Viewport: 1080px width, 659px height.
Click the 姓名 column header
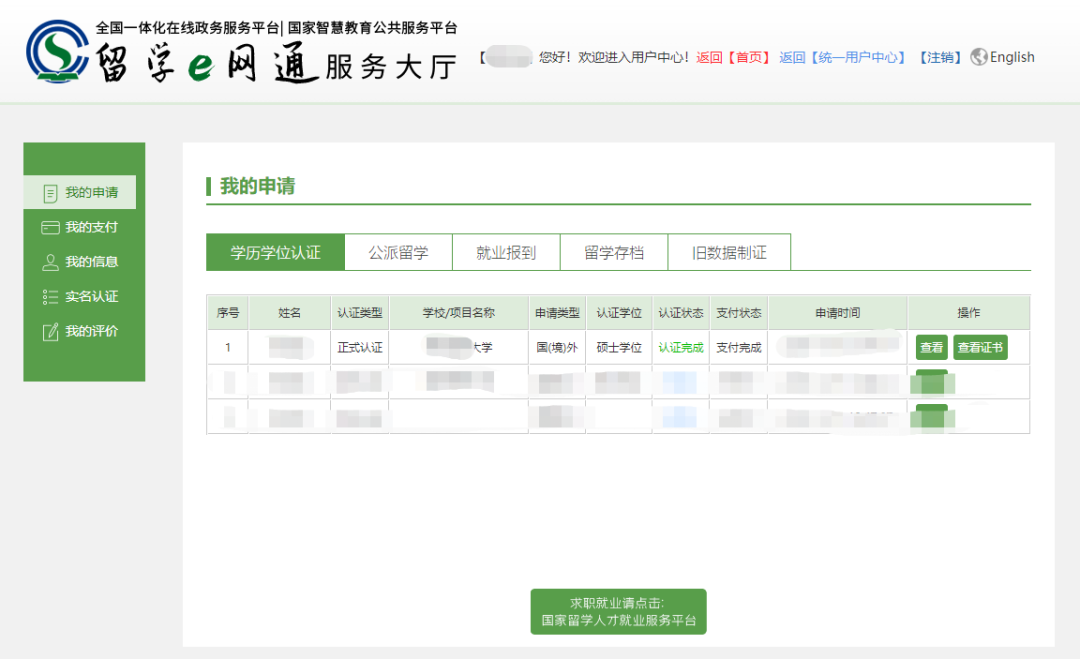(290, 313)
